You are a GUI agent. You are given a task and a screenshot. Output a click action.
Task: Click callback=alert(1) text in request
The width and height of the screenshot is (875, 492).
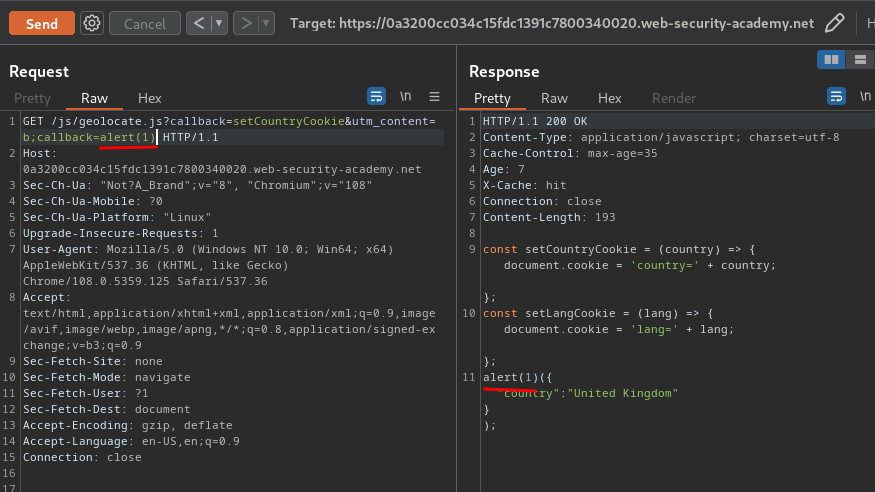[x=96, y=137]
